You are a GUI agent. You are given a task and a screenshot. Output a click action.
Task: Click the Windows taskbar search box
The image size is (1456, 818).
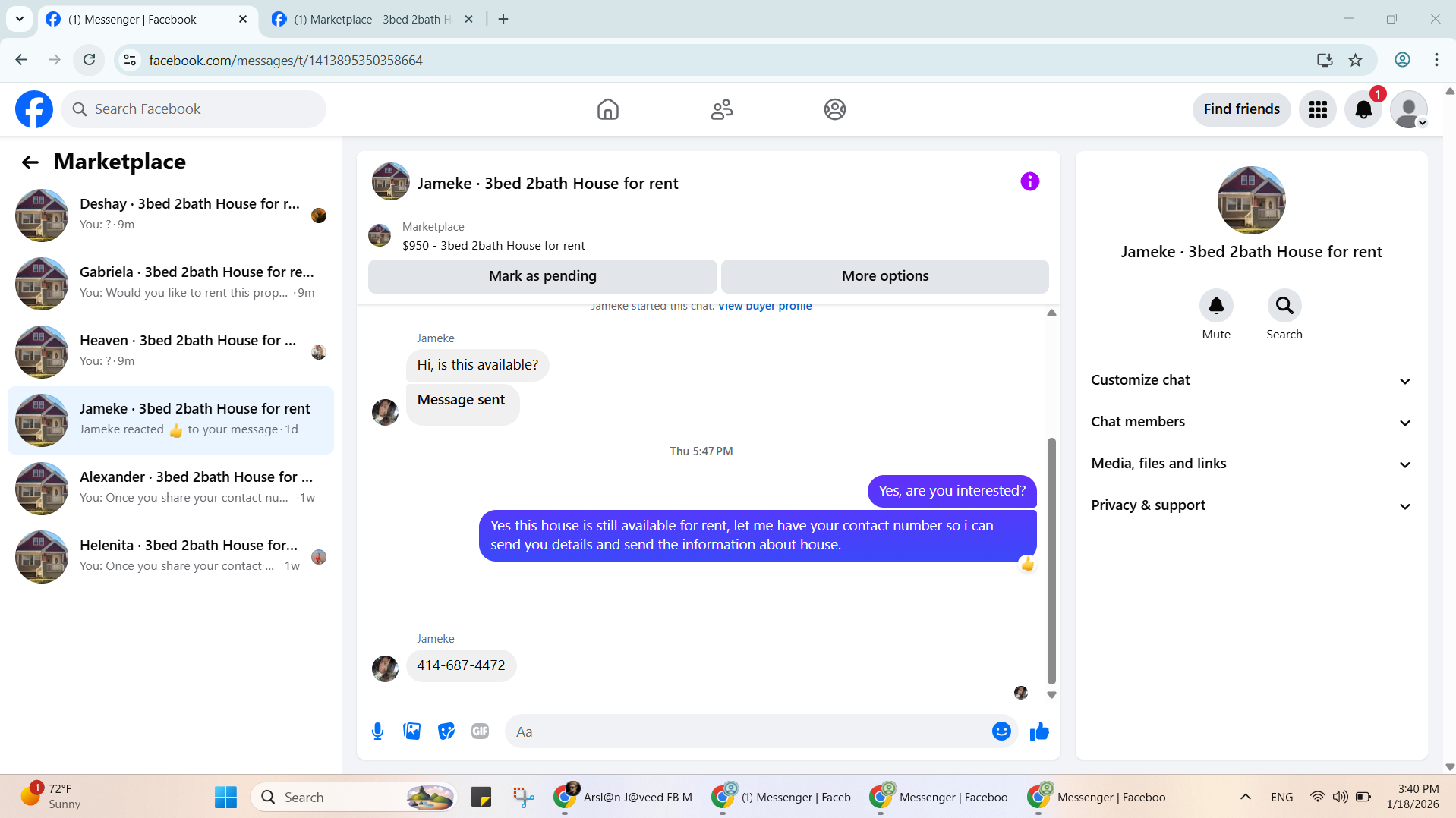pyautogui.click(x=353, y=797)
